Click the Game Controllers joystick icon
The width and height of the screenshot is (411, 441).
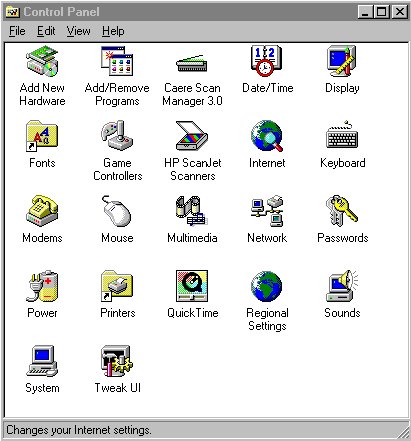pyautogui.click(x=117, y=136)
